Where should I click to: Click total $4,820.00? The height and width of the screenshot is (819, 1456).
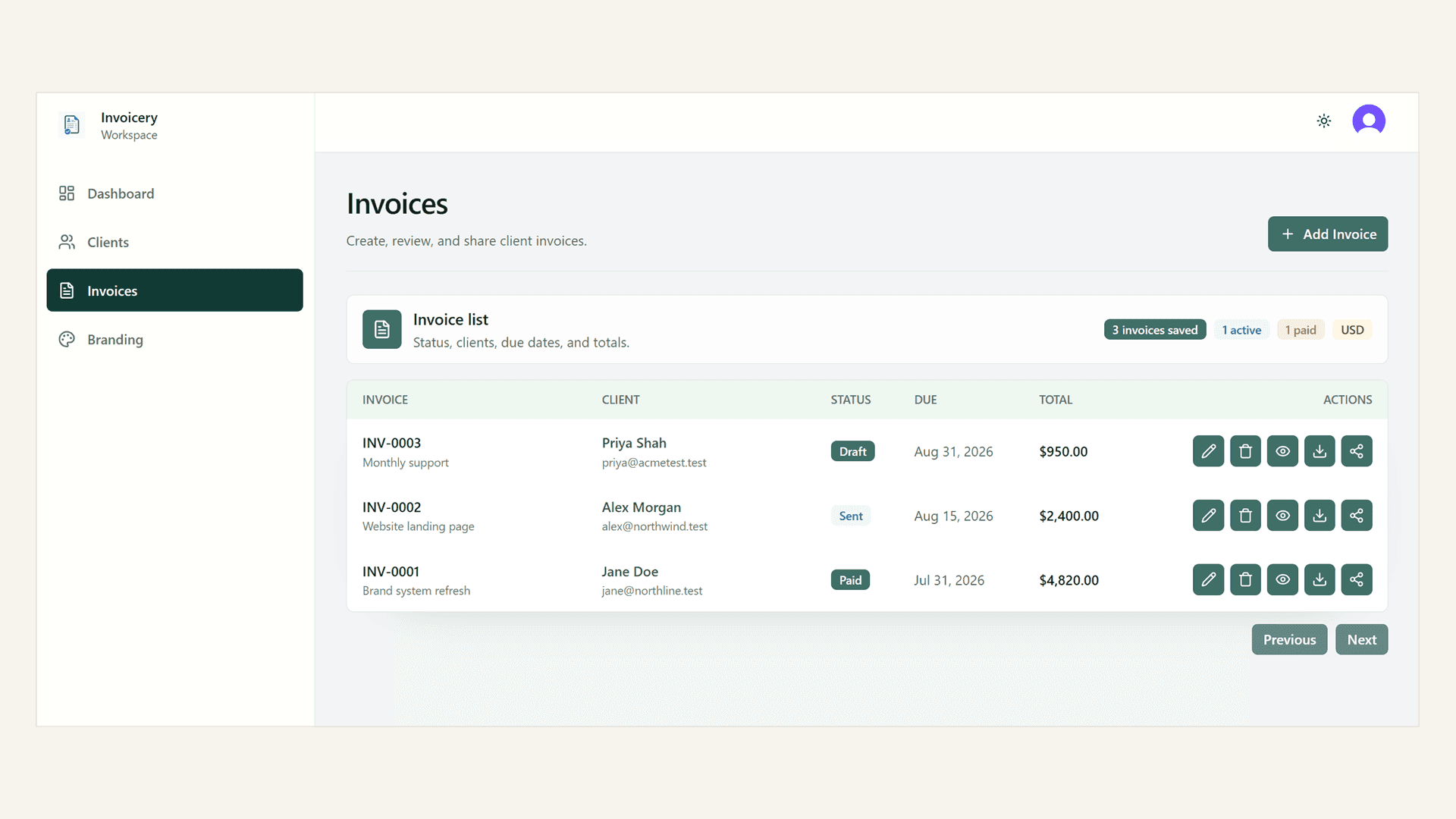point(1068,581)
